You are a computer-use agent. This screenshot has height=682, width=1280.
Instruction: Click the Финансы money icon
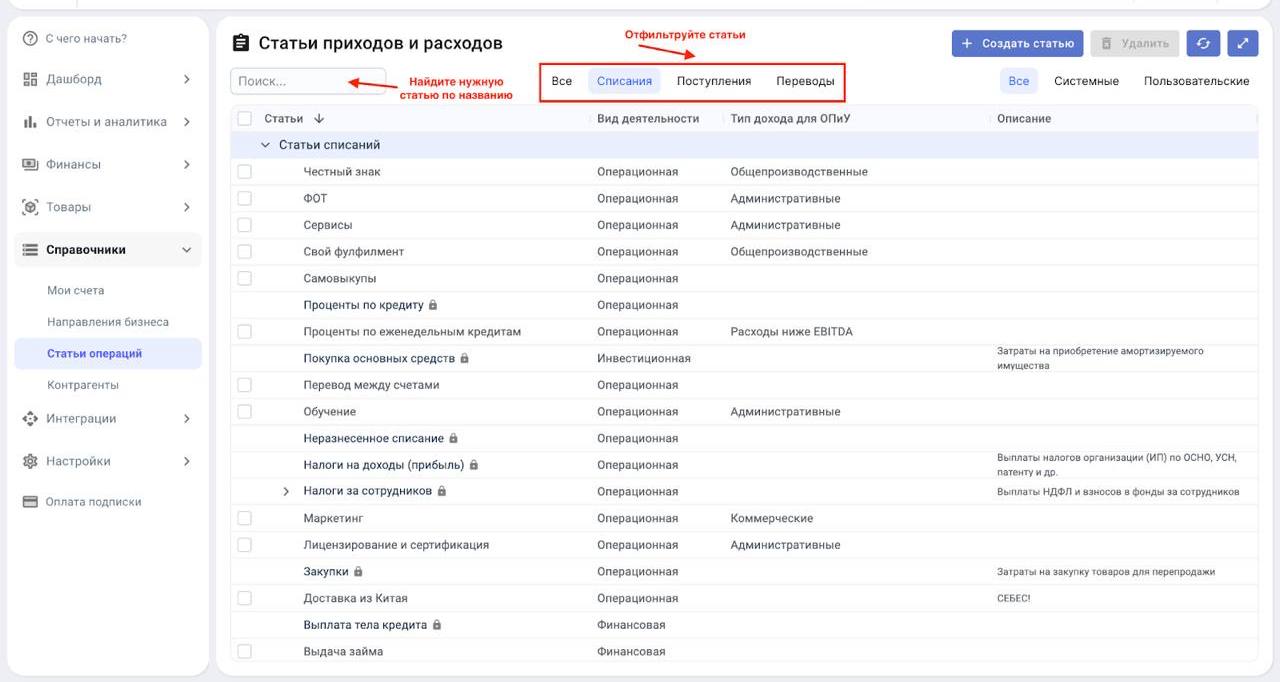point(30,164)
